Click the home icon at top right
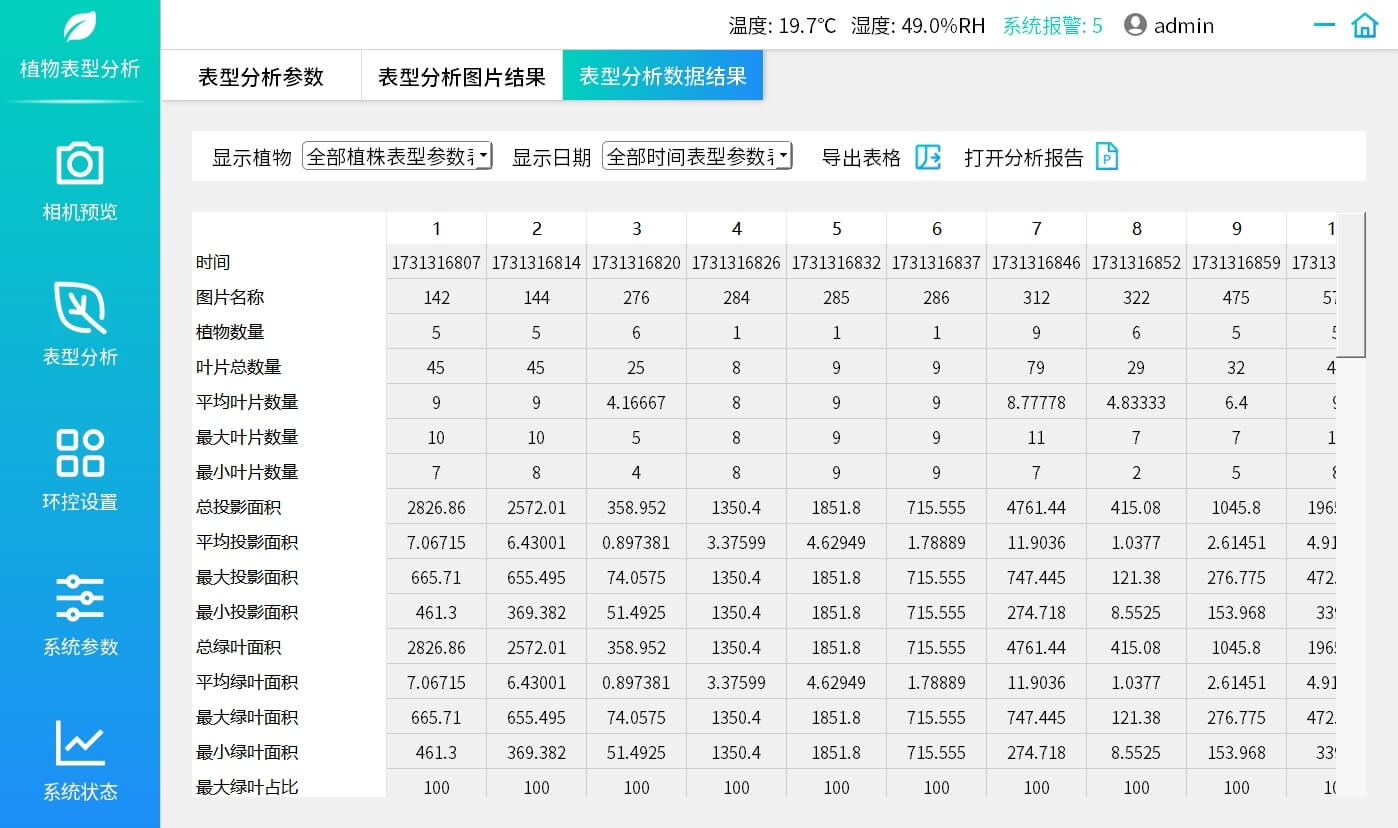The image size is (1398, 828). point(1365,26)
